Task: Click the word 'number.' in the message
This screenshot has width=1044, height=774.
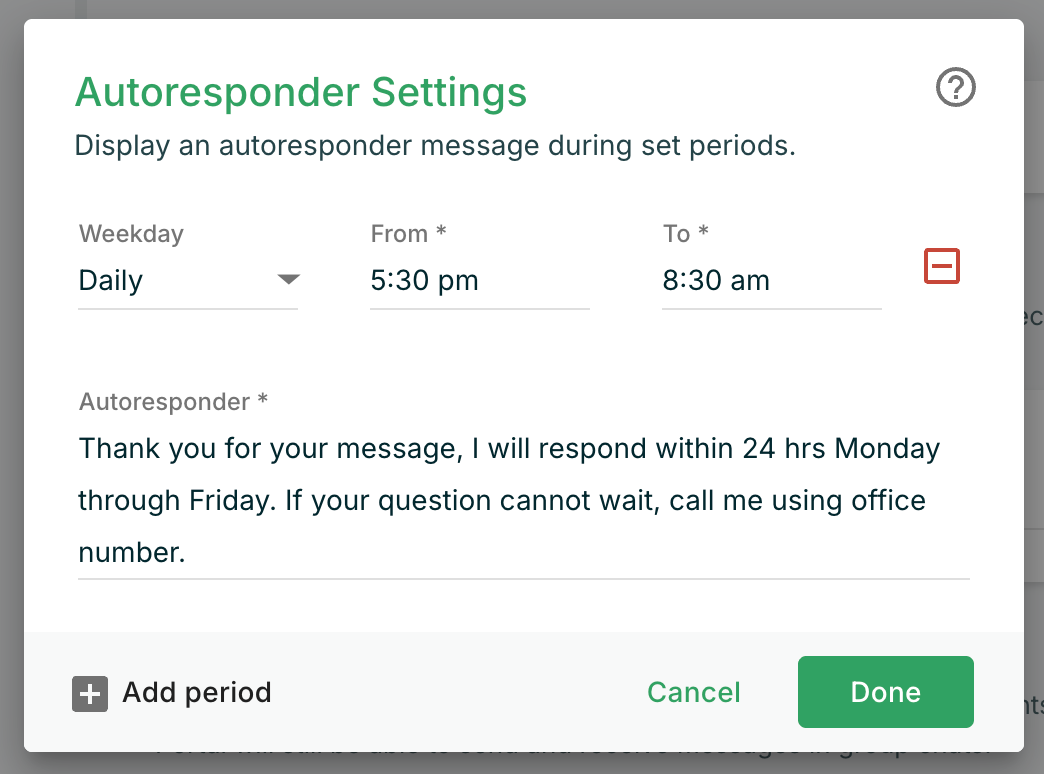Action: [x=132, y=552]
